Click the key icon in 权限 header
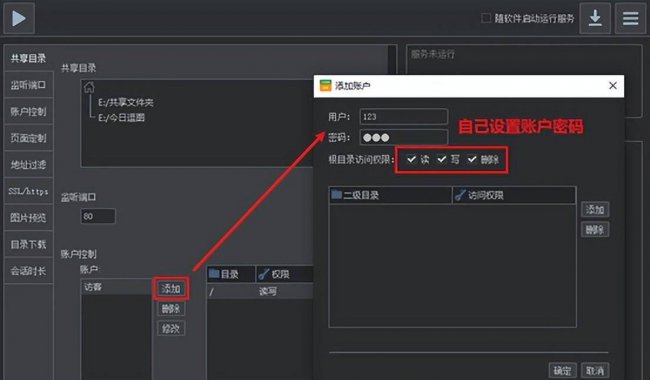The width and height of the screenshot is (650, 380). pos(264,274)
